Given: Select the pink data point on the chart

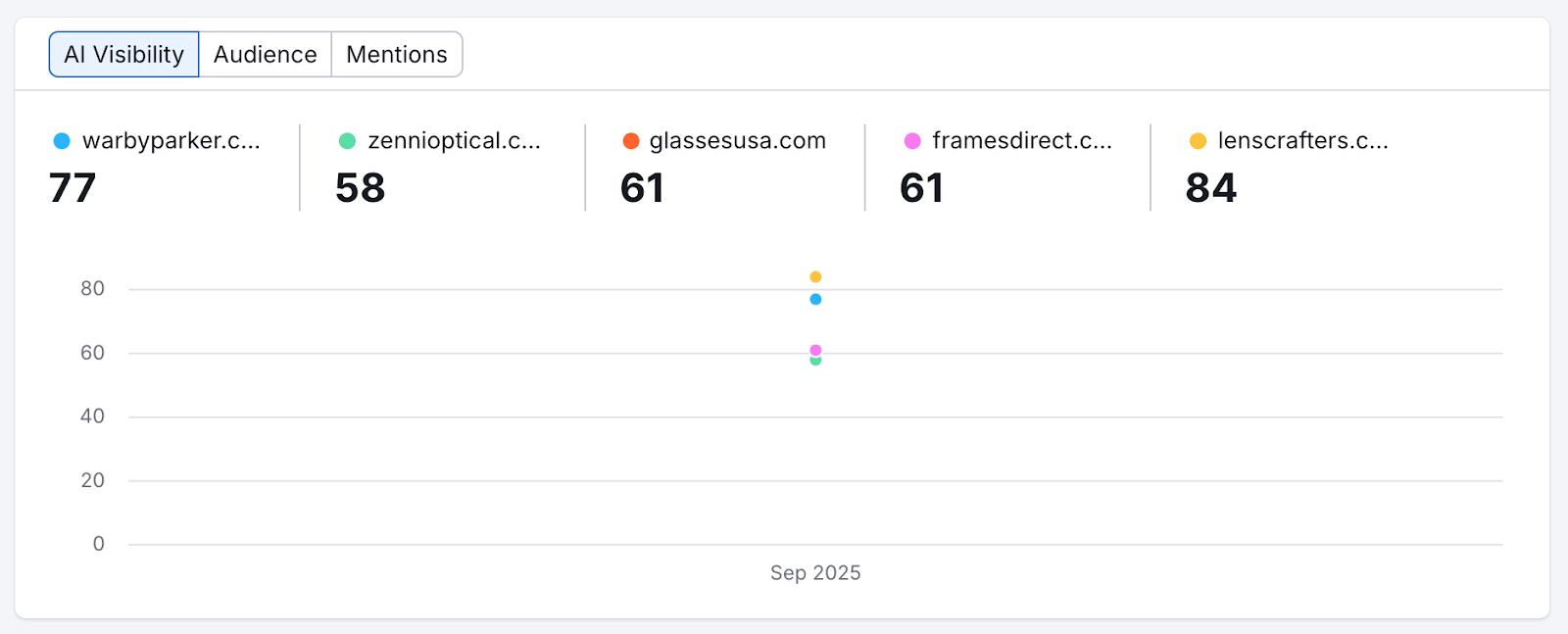Looking at the screenshot, I should click(x=814, y=348).
